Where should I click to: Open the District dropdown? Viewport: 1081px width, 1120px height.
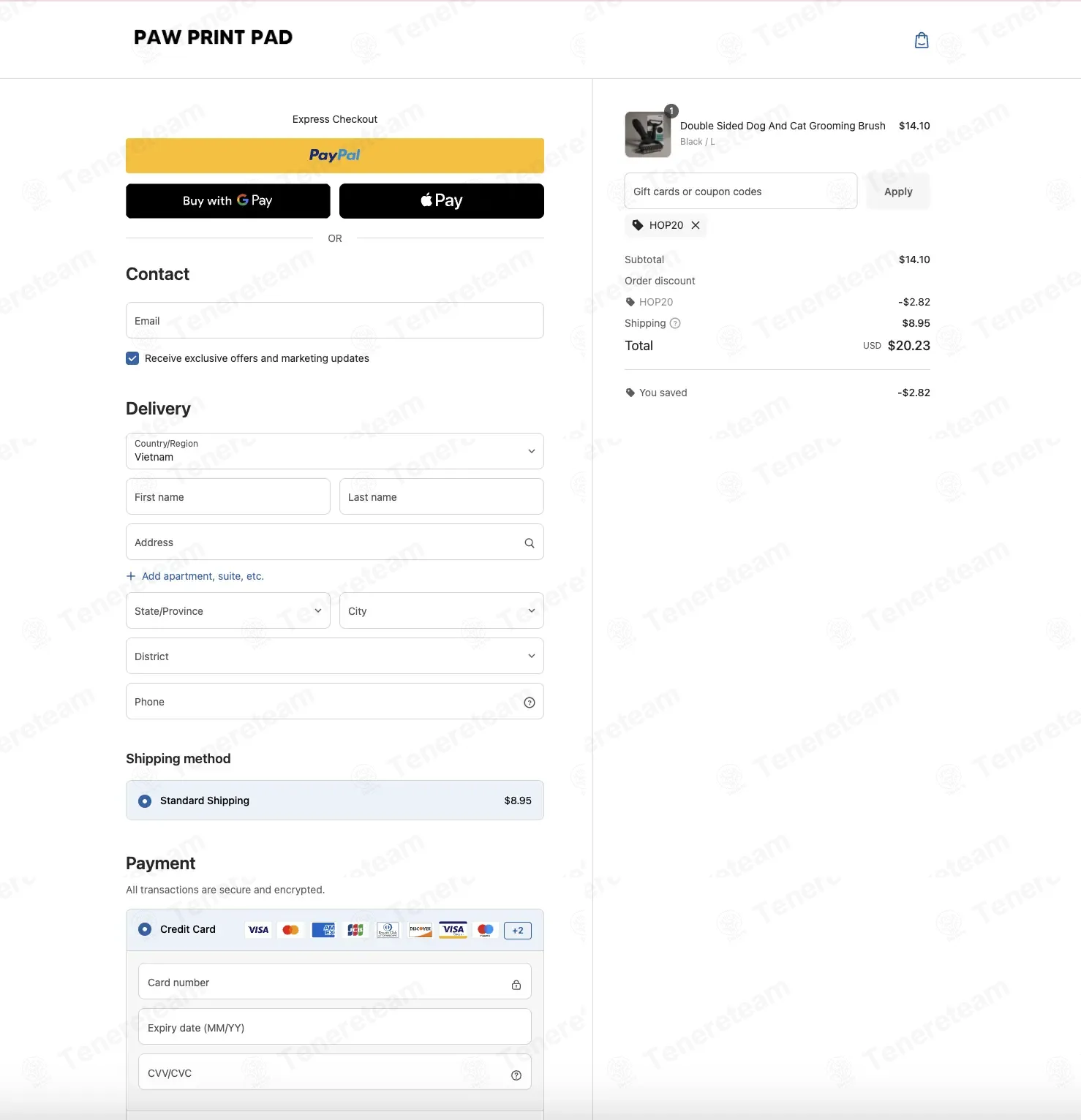[335, 656]
